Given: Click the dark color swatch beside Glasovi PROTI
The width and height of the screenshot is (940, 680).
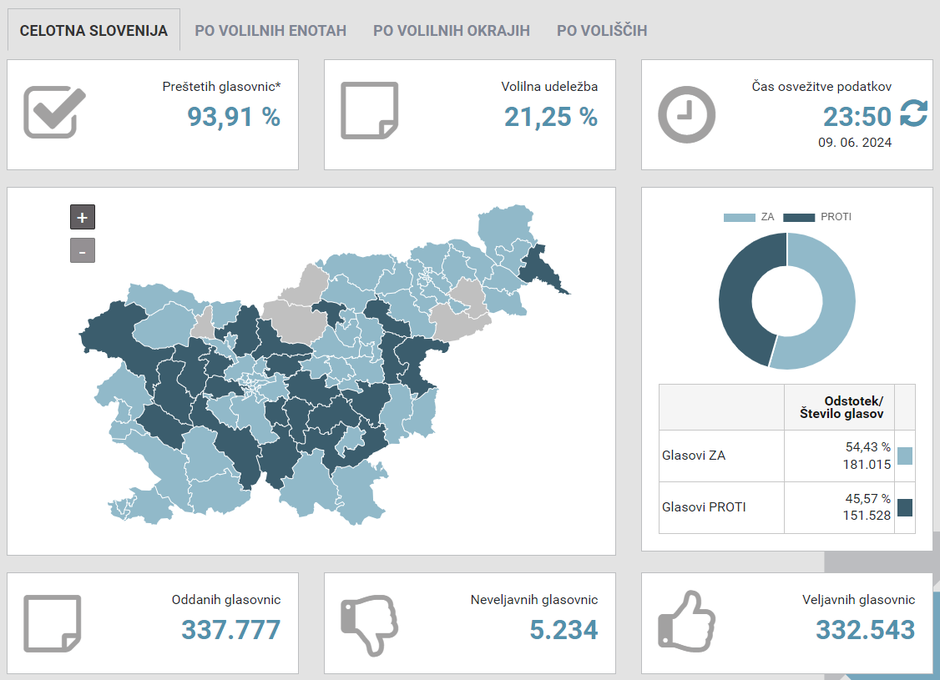Looking at the screenshot, I should coord(905,509).
